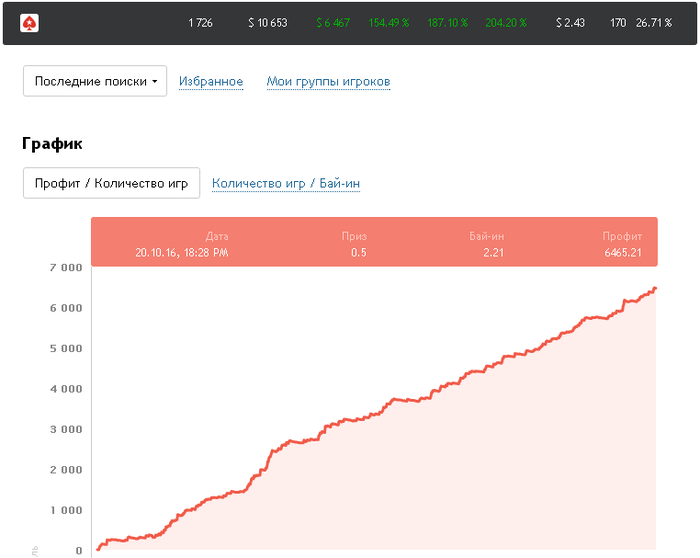Click the 170 value in top bar
The height and width of the screenshot is (558, 700).
point(618,23)
